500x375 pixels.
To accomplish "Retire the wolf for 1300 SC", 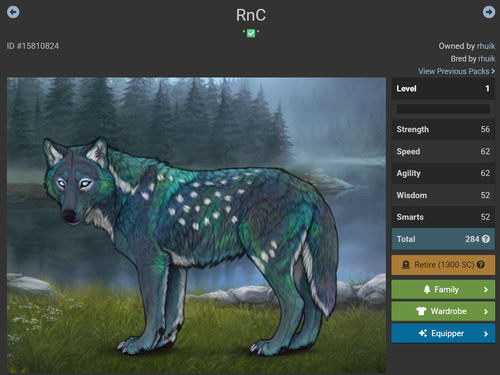I will [443, 265].
